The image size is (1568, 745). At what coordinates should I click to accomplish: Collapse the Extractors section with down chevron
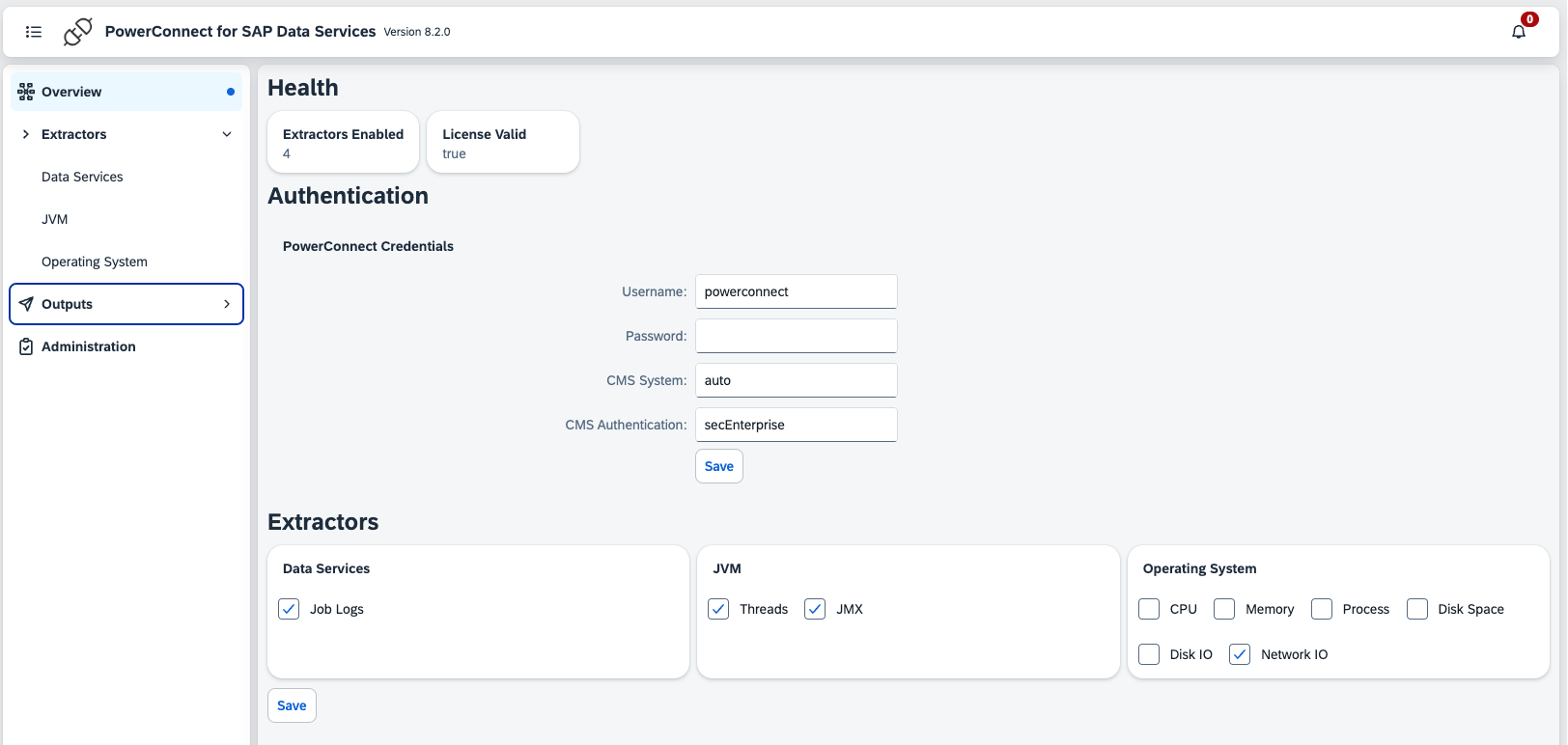click(227, 134)
